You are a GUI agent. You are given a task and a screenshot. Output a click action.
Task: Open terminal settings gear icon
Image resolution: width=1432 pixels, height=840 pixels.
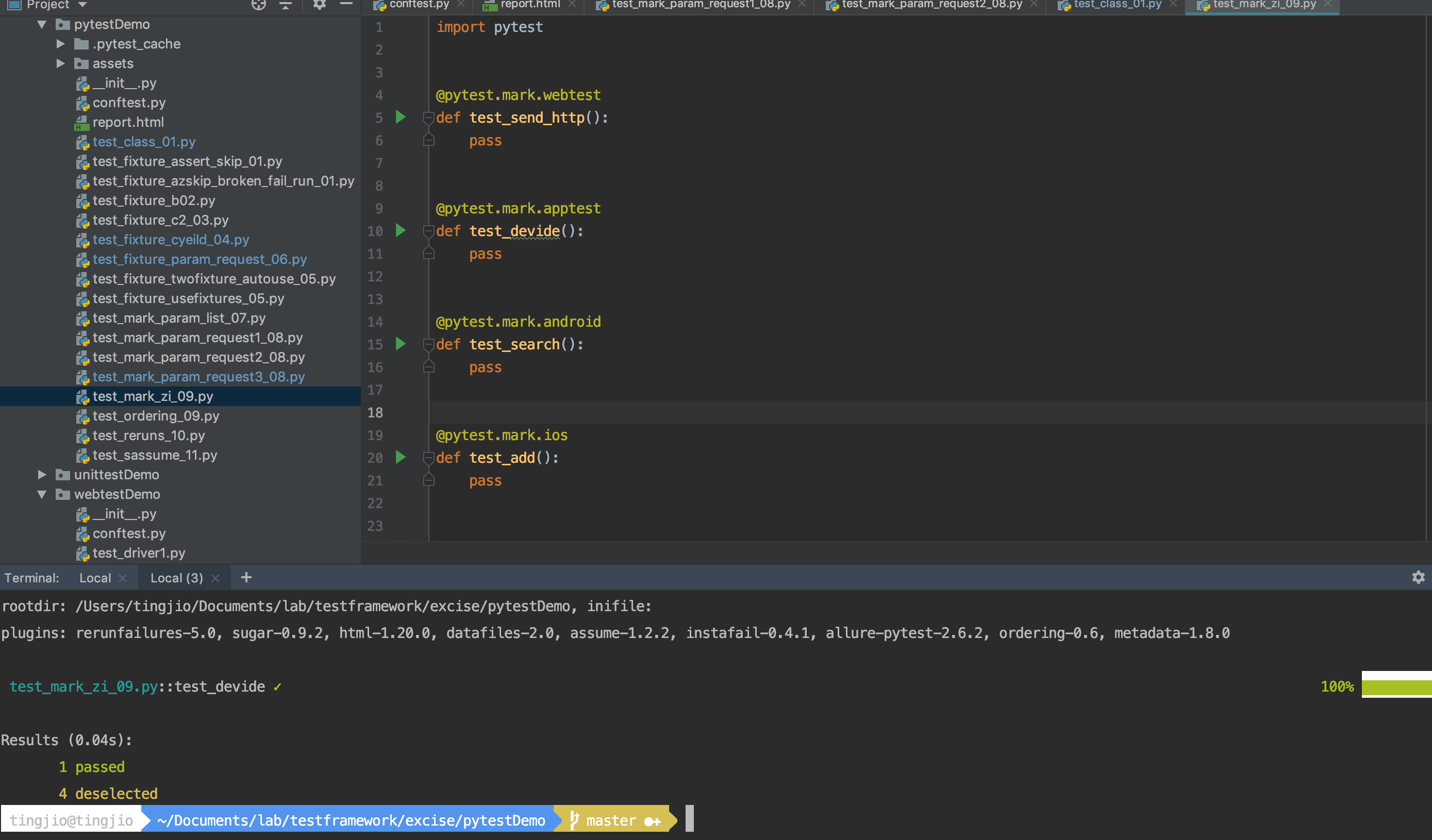tap(1418, 578)
